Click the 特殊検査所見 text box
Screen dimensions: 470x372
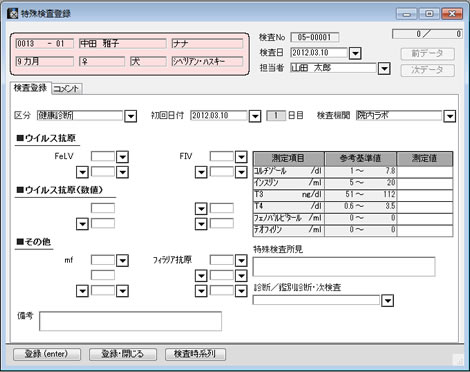click(344, 267)
